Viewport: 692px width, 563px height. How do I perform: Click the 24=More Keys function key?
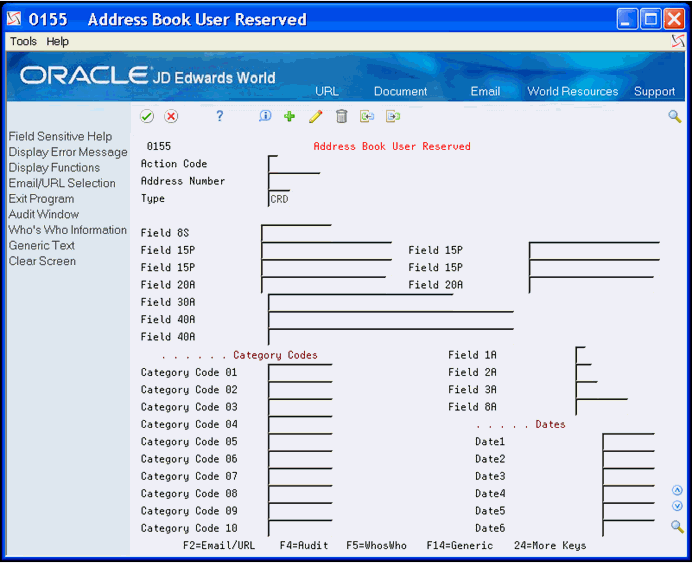coord(550,545)
